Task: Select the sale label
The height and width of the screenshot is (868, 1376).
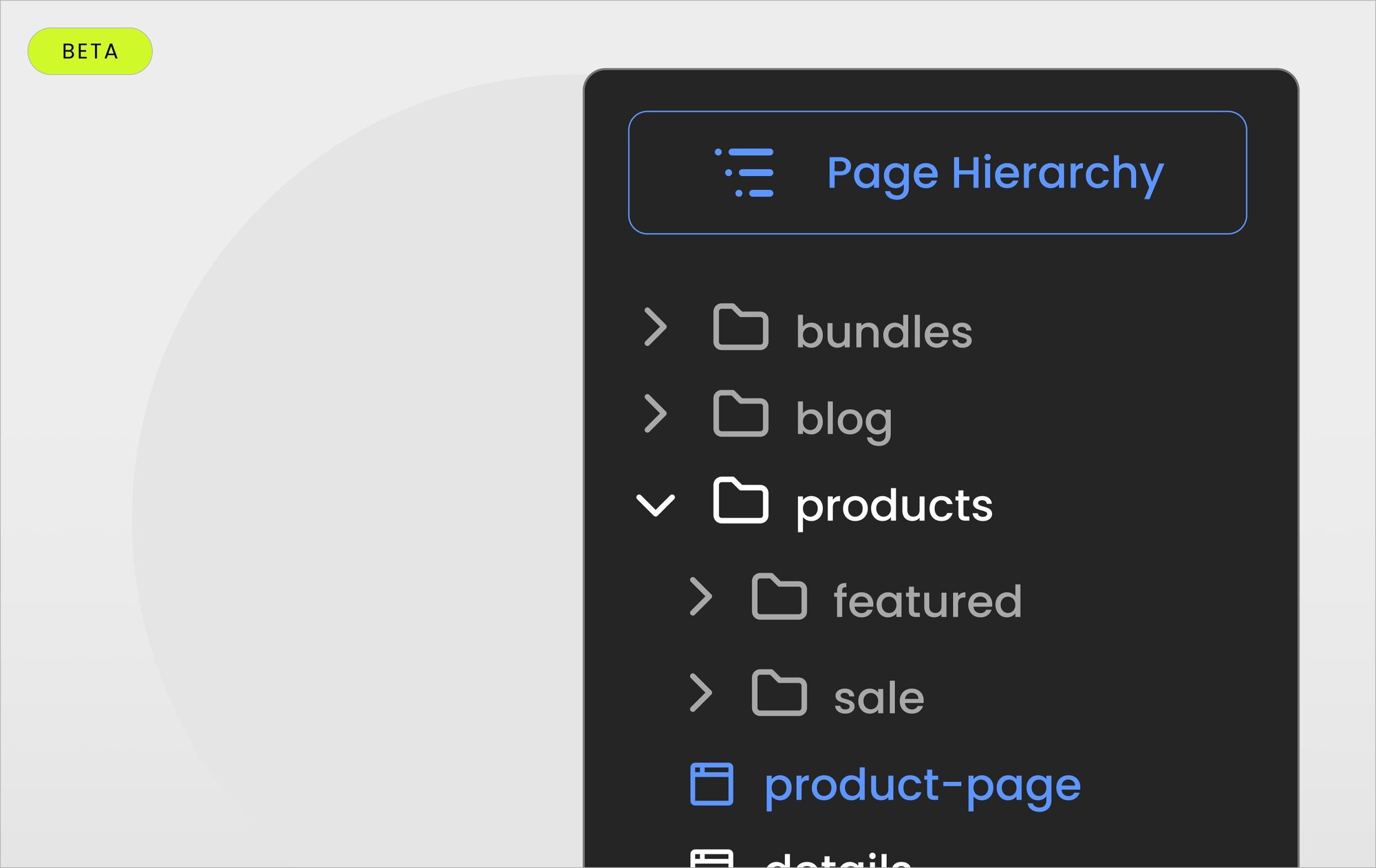Action: pyautogui.click(x=879, y=698)
